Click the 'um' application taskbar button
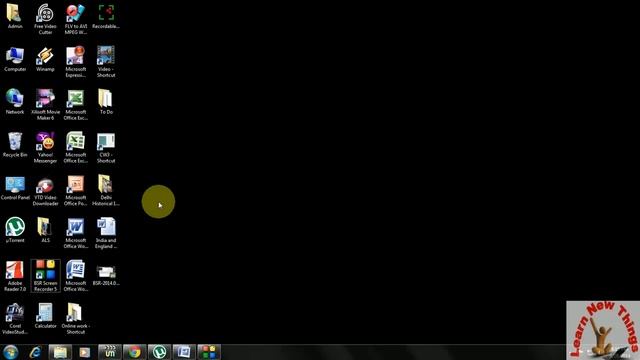This screenshot has width=640, height=360. pyautogui.click(x=110, y=352)
